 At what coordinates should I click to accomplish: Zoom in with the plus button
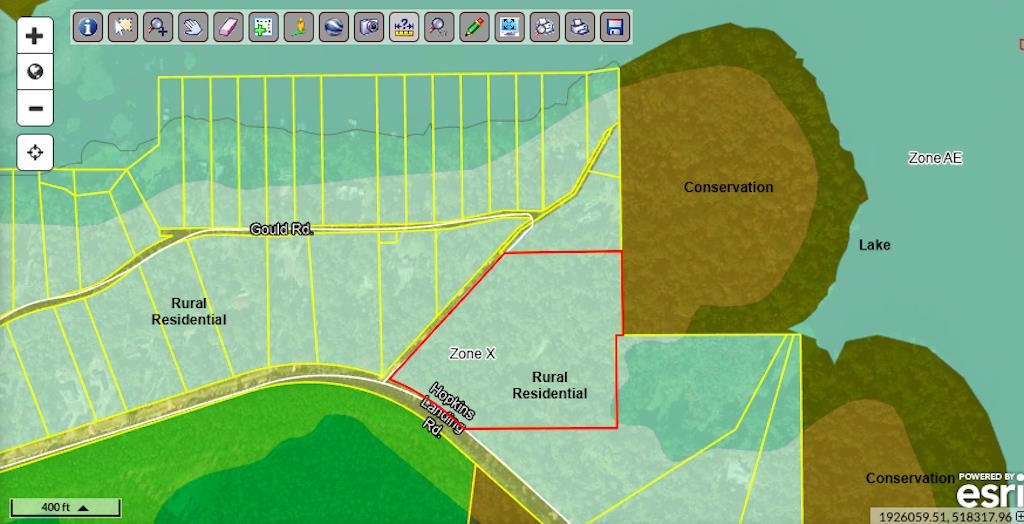tap(35, 36)
